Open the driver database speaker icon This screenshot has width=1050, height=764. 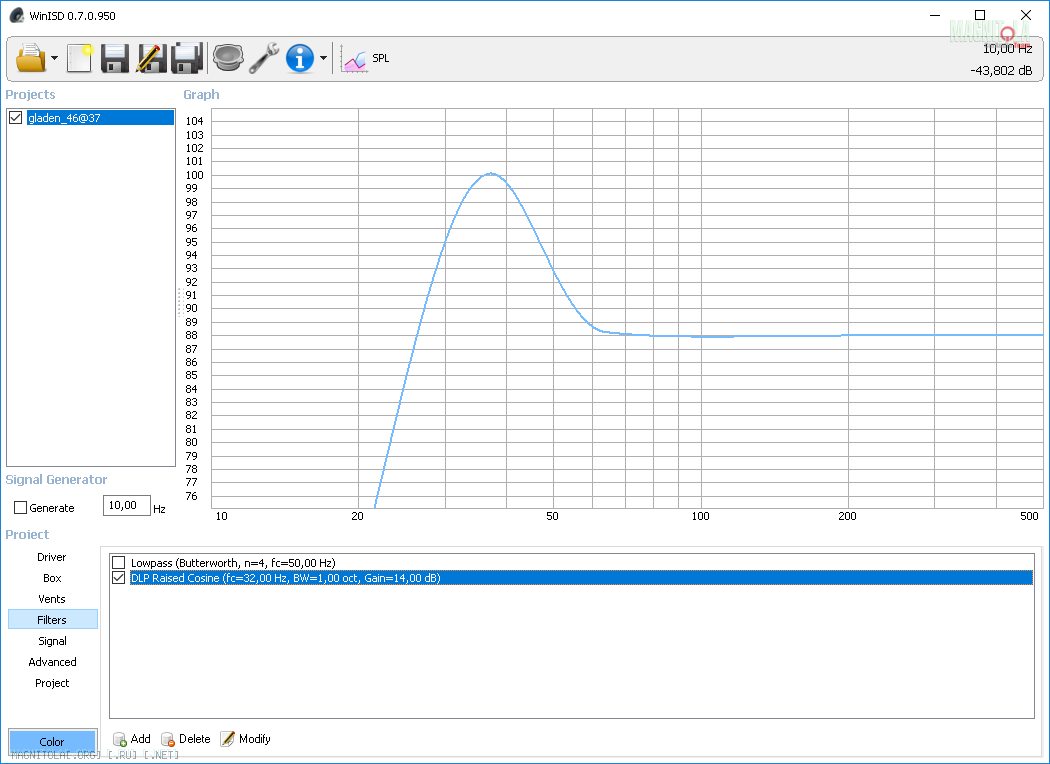point(228,58)
